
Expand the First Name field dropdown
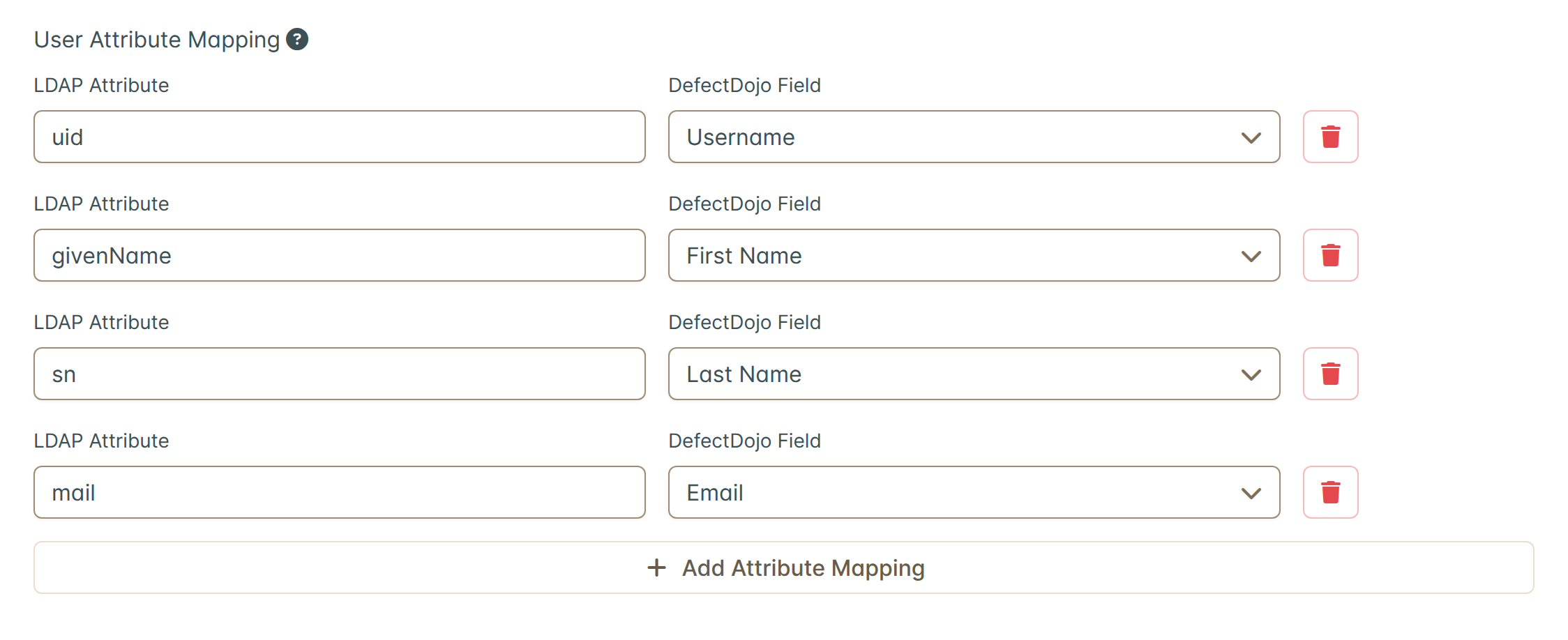(x=974, y=255)
